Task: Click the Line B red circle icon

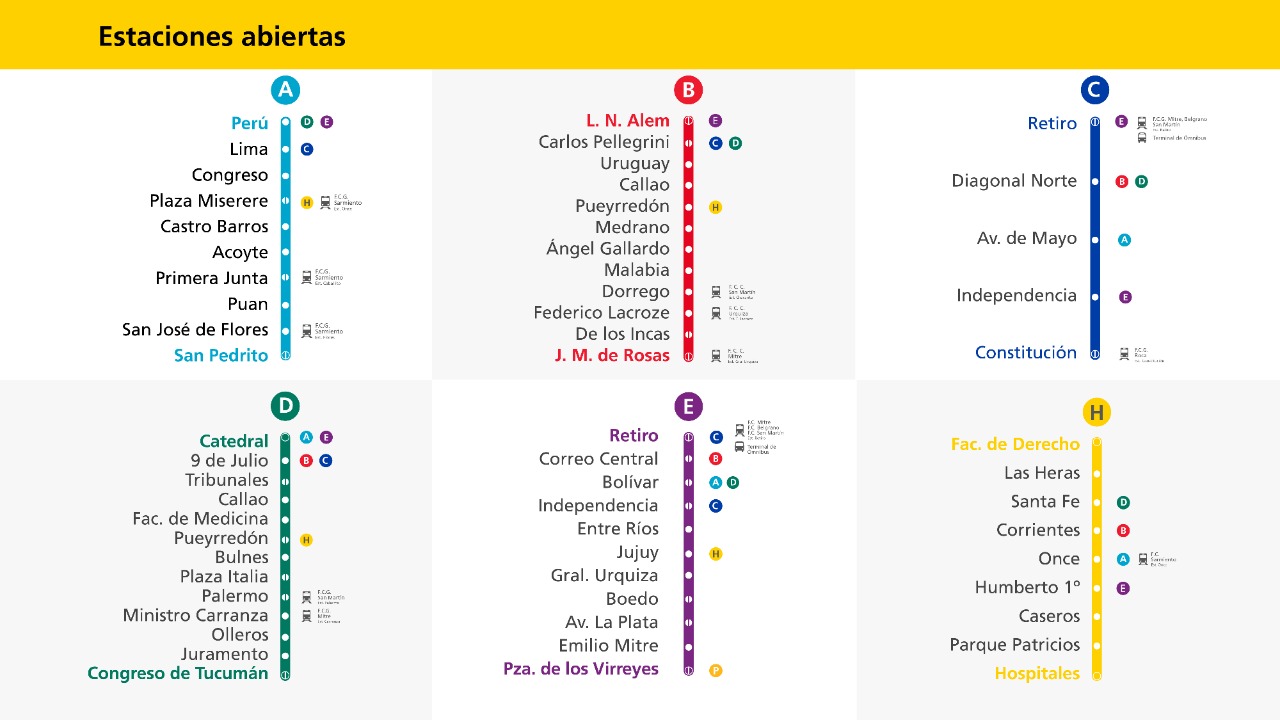Action: [688, 91]
